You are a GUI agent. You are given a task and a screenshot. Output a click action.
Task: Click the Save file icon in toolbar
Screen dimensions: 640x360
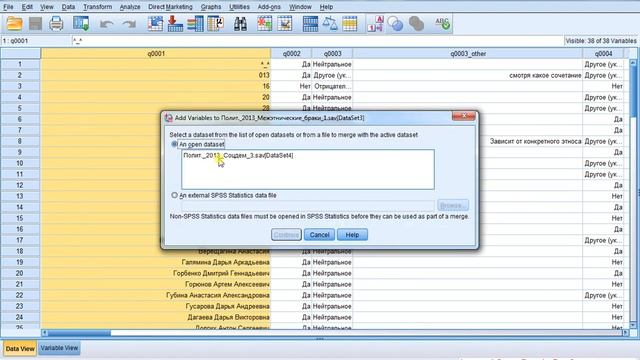[x=36, y=24]
